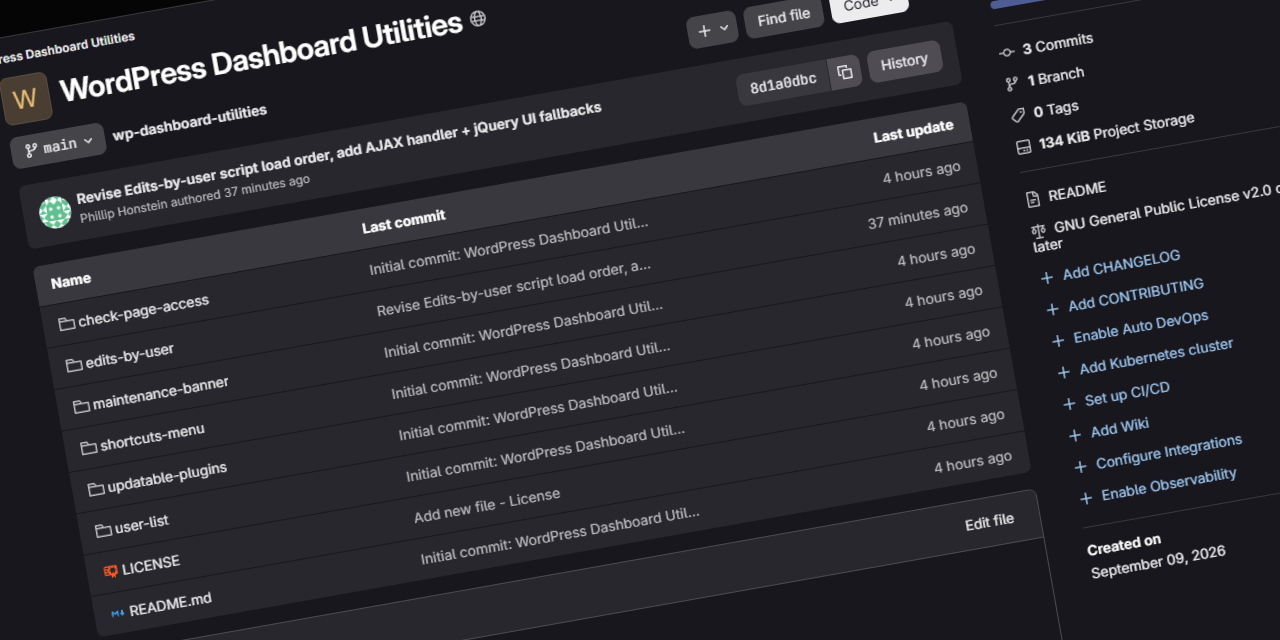Open the LICENSE file name
The image size is (1280, 640).
pyautogui.click(x=151, y=564)
